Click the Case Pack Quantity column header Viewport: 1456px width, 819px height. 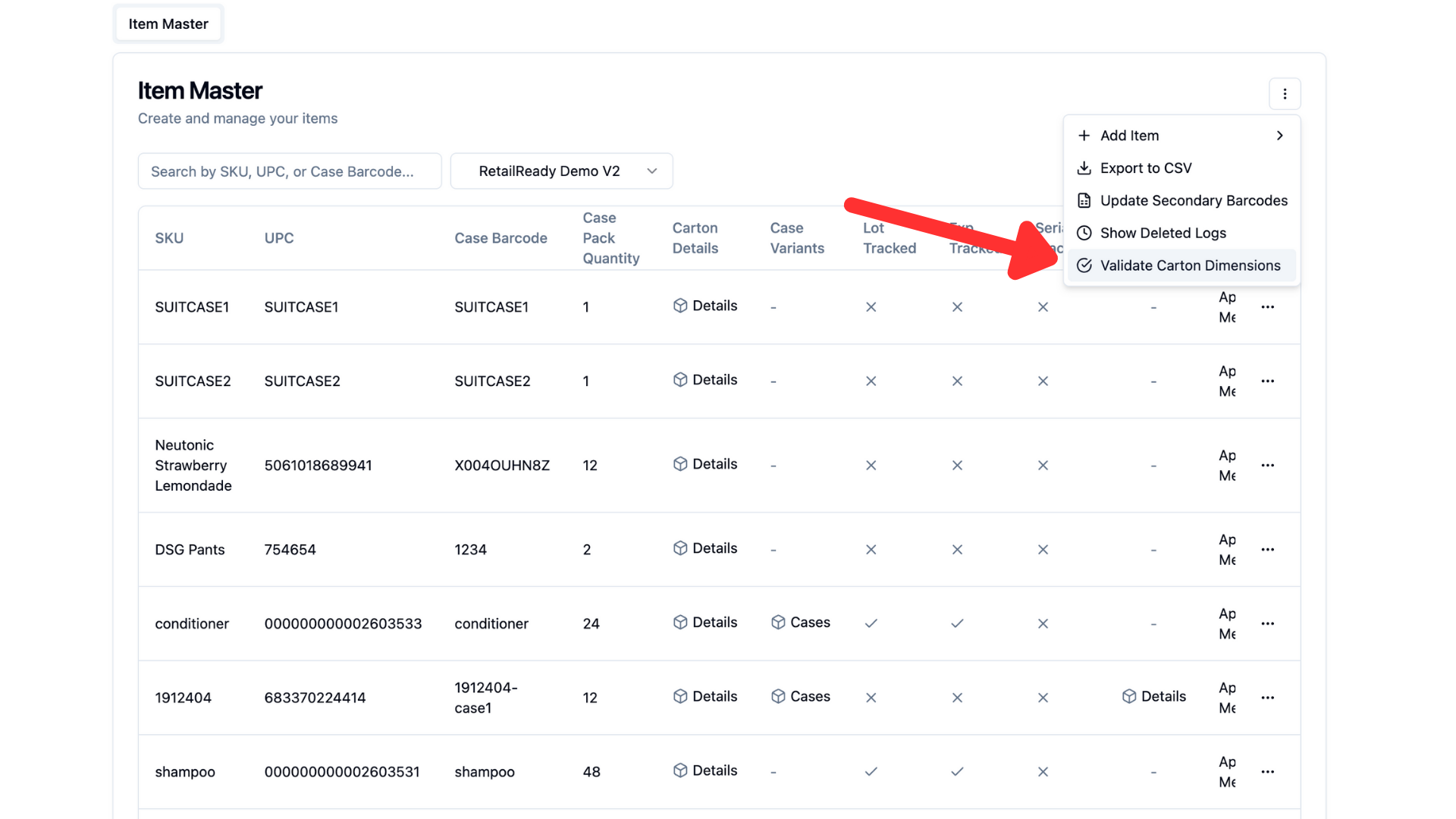611,238
